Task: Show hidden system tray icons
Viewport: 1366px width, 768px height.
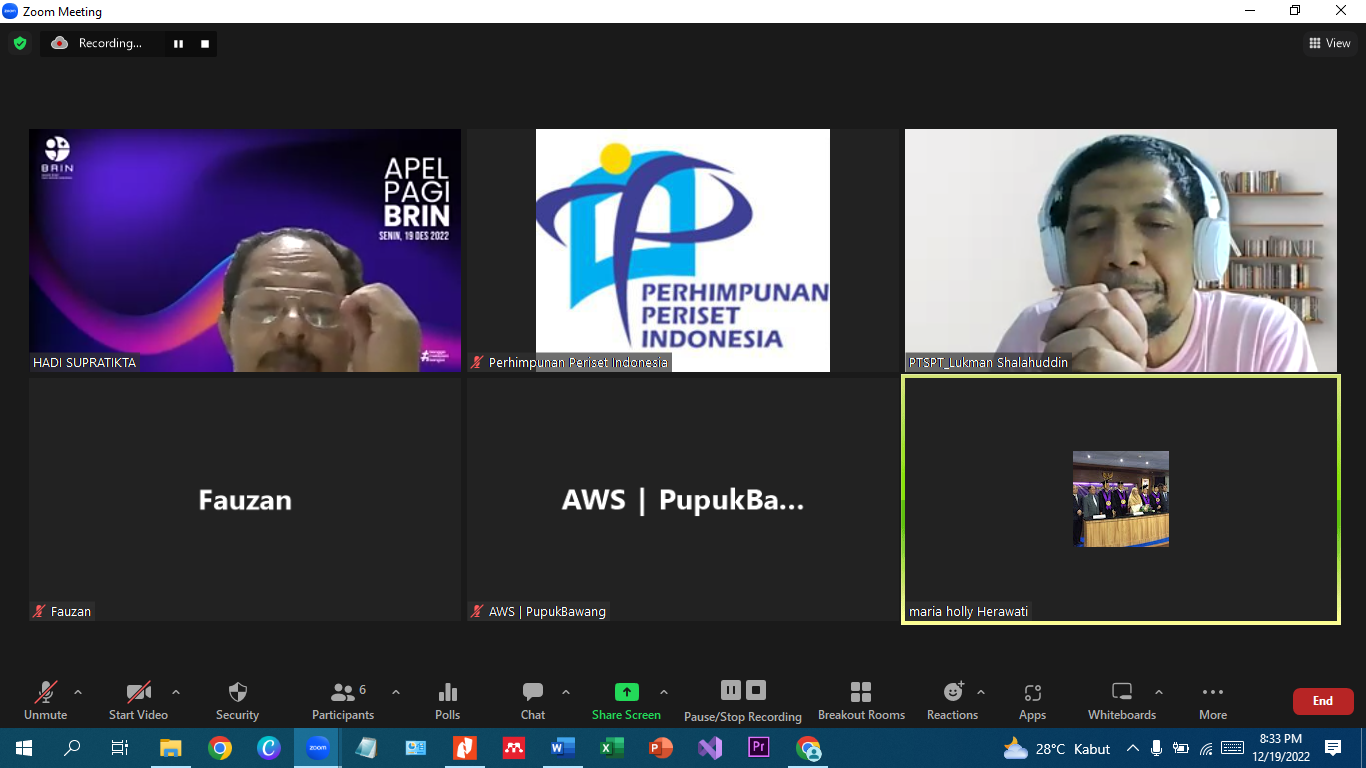Action: [x=1133, y=748]
